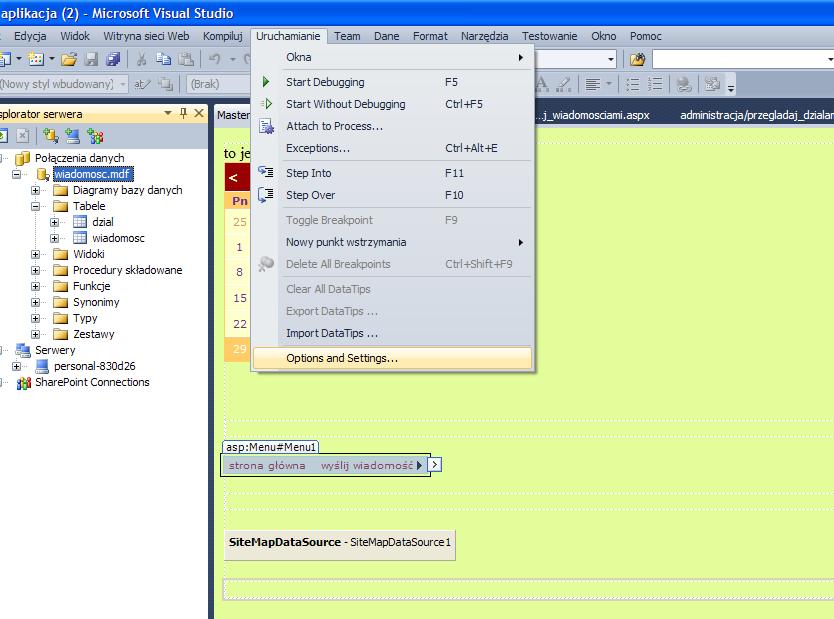Click the text alignment icon
The image size is (834, 619).
pyautogui.click(x=593, y=84)
